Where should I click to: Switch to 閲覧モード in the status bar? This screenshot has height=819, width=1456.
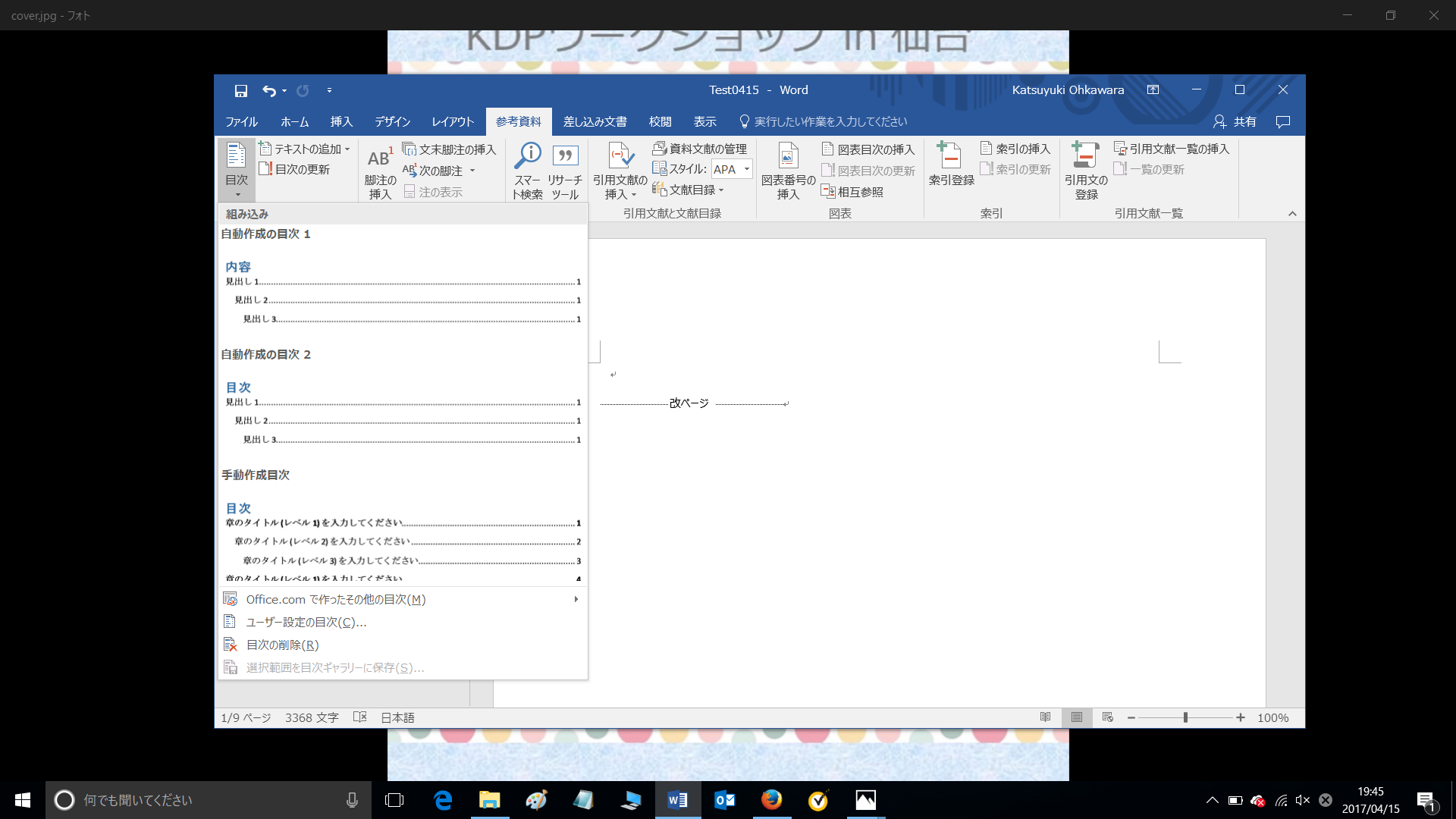click(1046, 717)
